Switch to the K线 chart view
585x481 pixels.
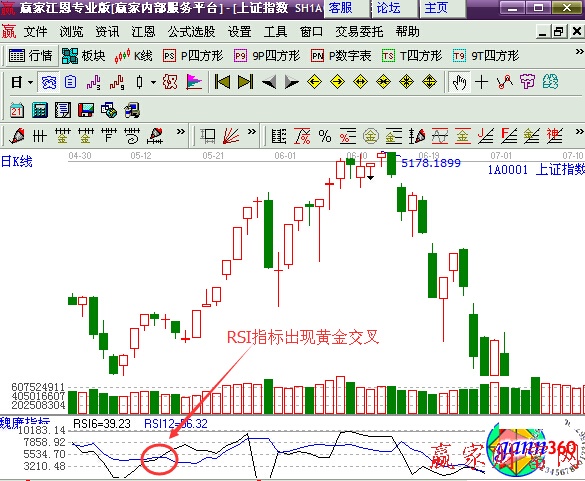(x=134, y=56)
